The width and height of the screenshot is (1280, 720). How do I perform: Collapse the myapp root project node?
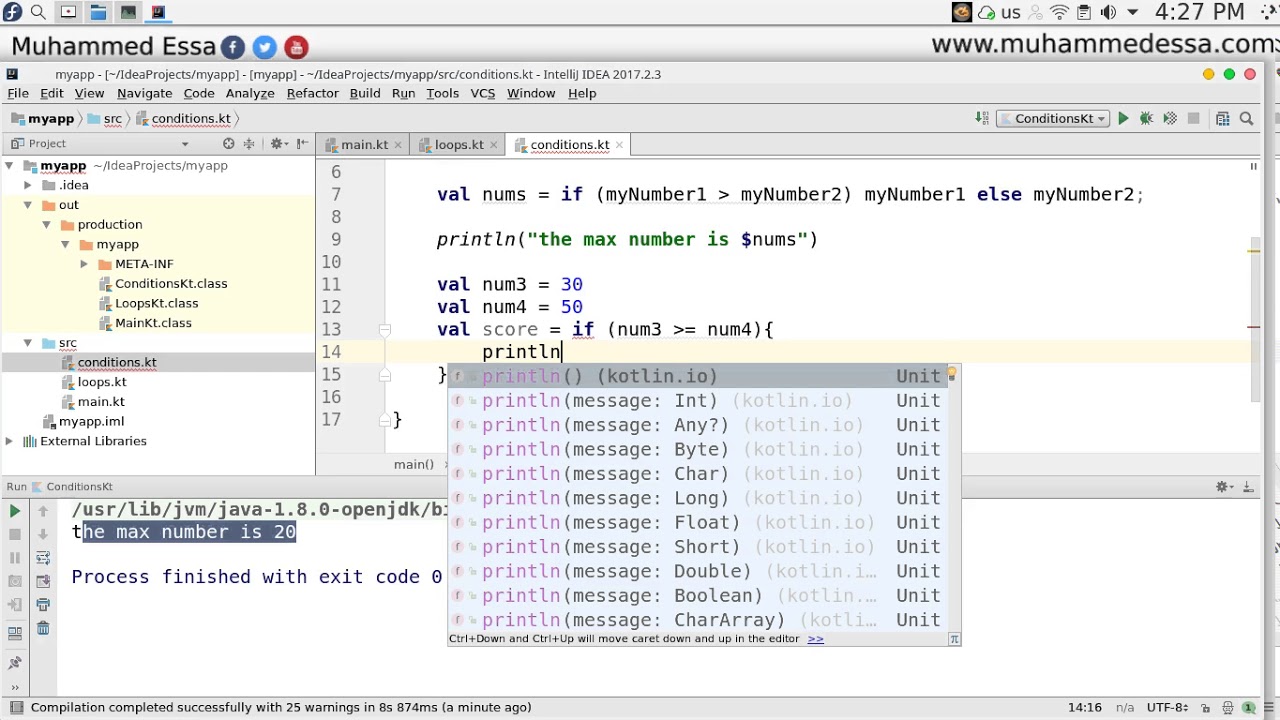(10, 166)
